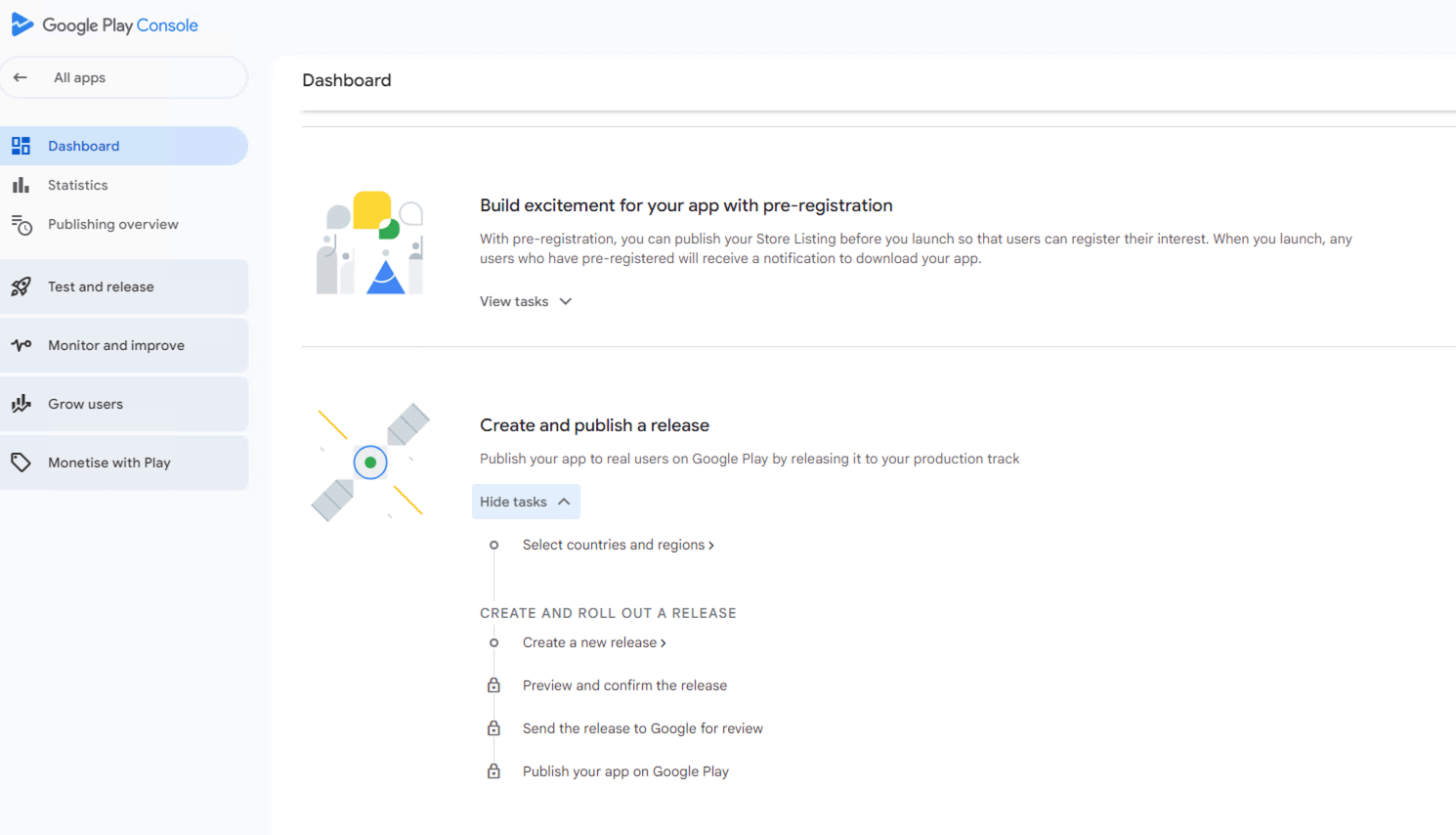Collapse the Hide tasks section
1456x835 pixels.
526,502
